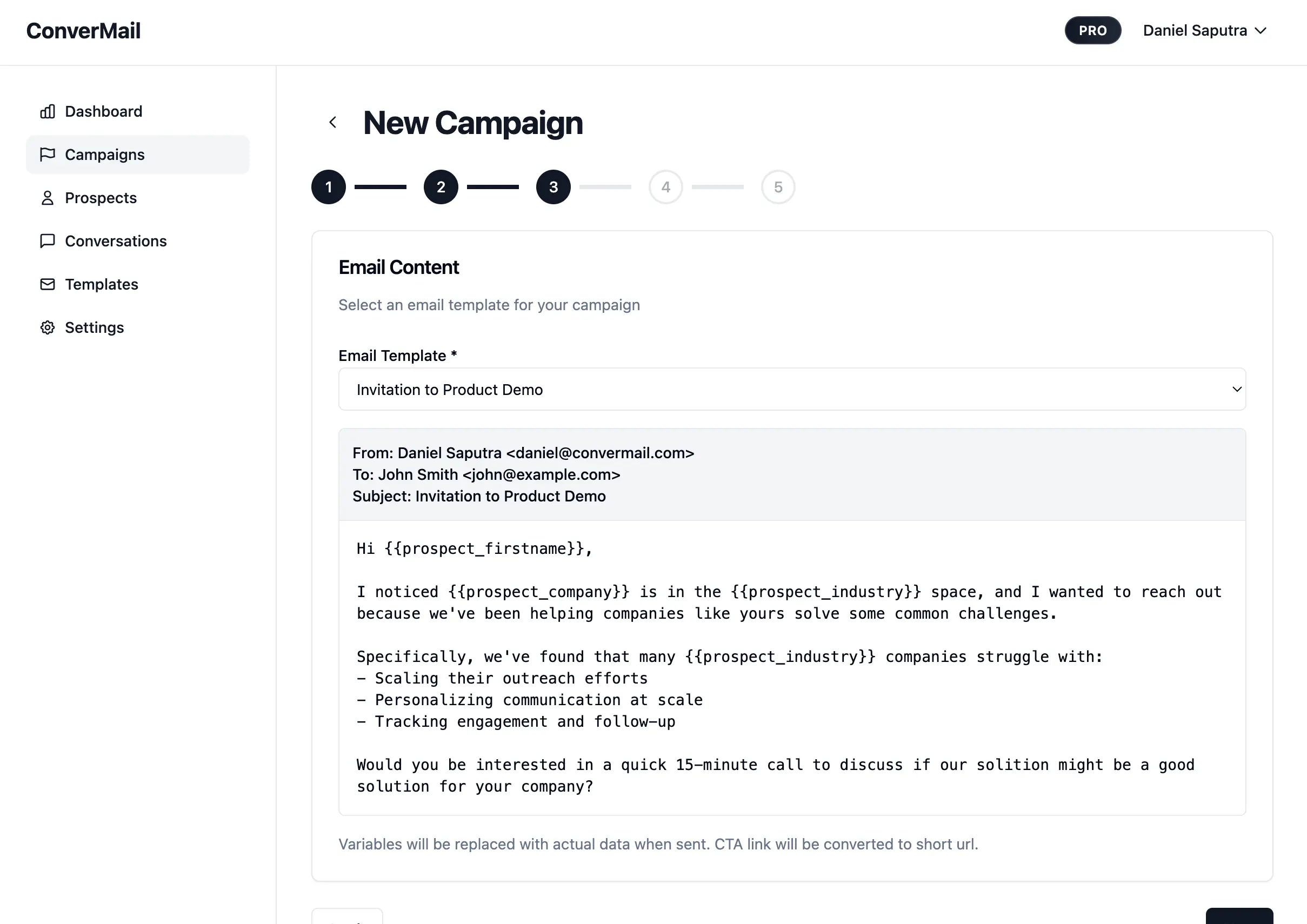Click the Campaigns flag icon
This screenshot has height=924, width=1307.
[x=48, y=155]
